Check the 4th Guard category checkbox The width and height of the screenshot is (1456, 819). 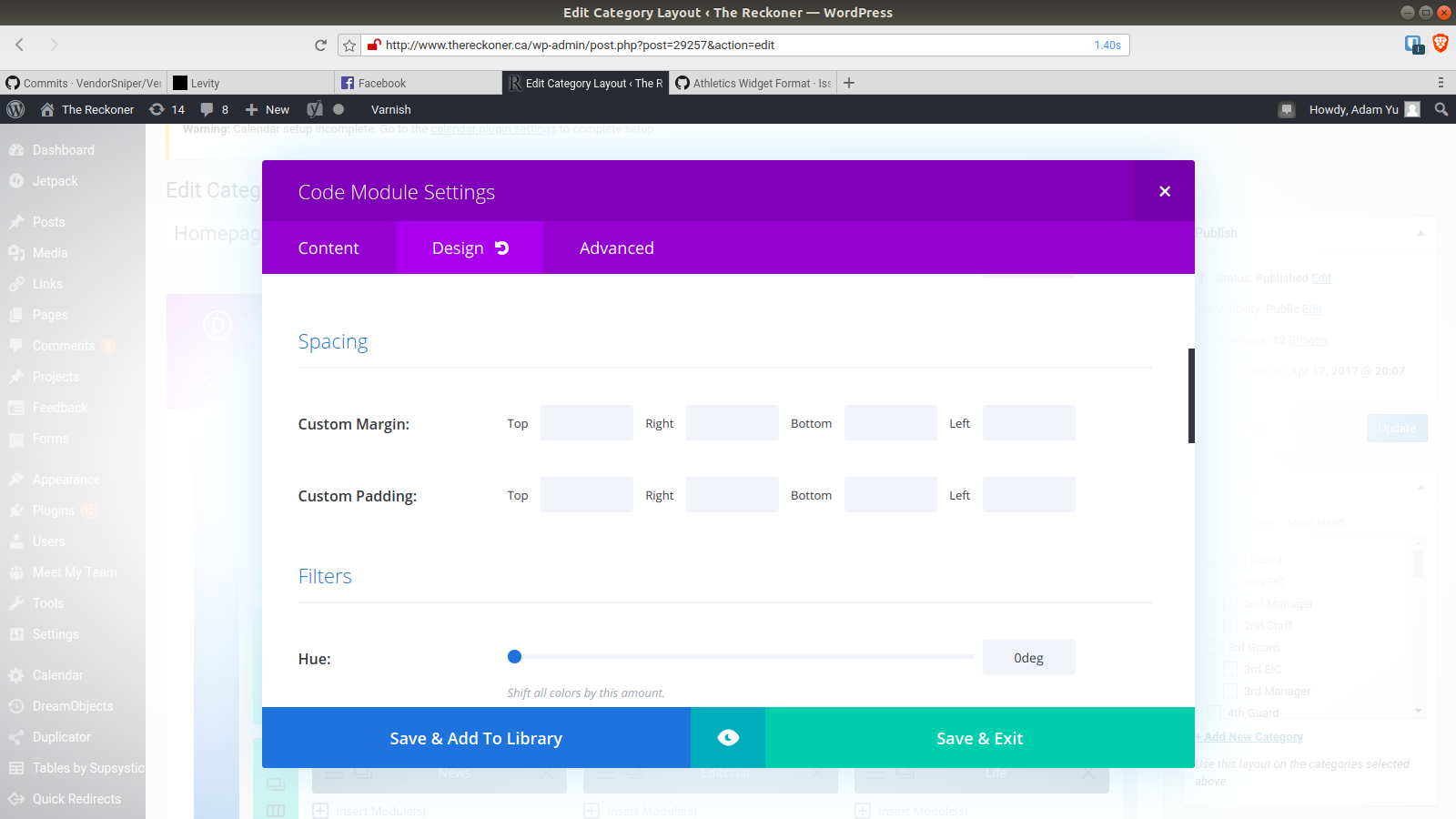pyautogui.click(x=1214, y=713)
